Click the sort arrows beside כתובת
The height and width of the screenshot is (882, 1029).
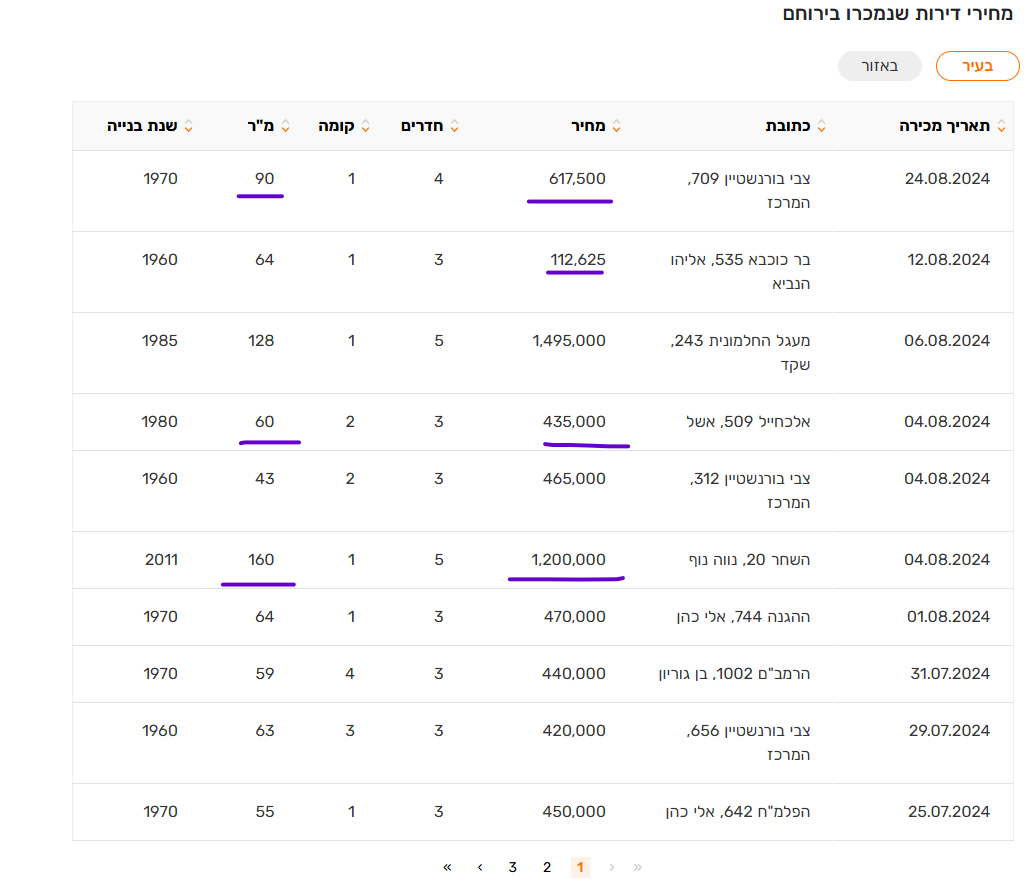821,126
